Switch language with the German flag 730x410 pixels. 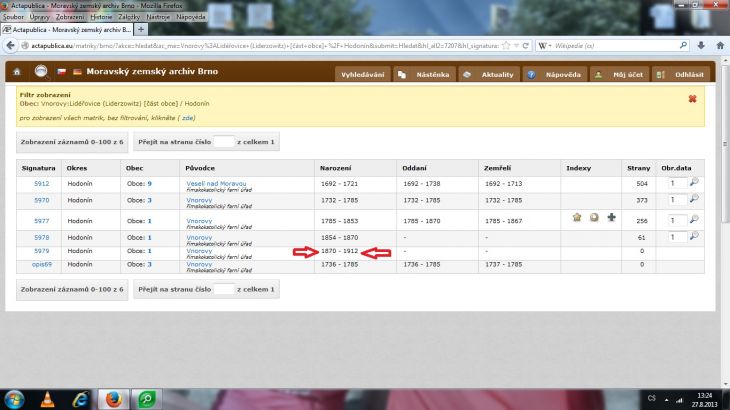coord(77,72)
